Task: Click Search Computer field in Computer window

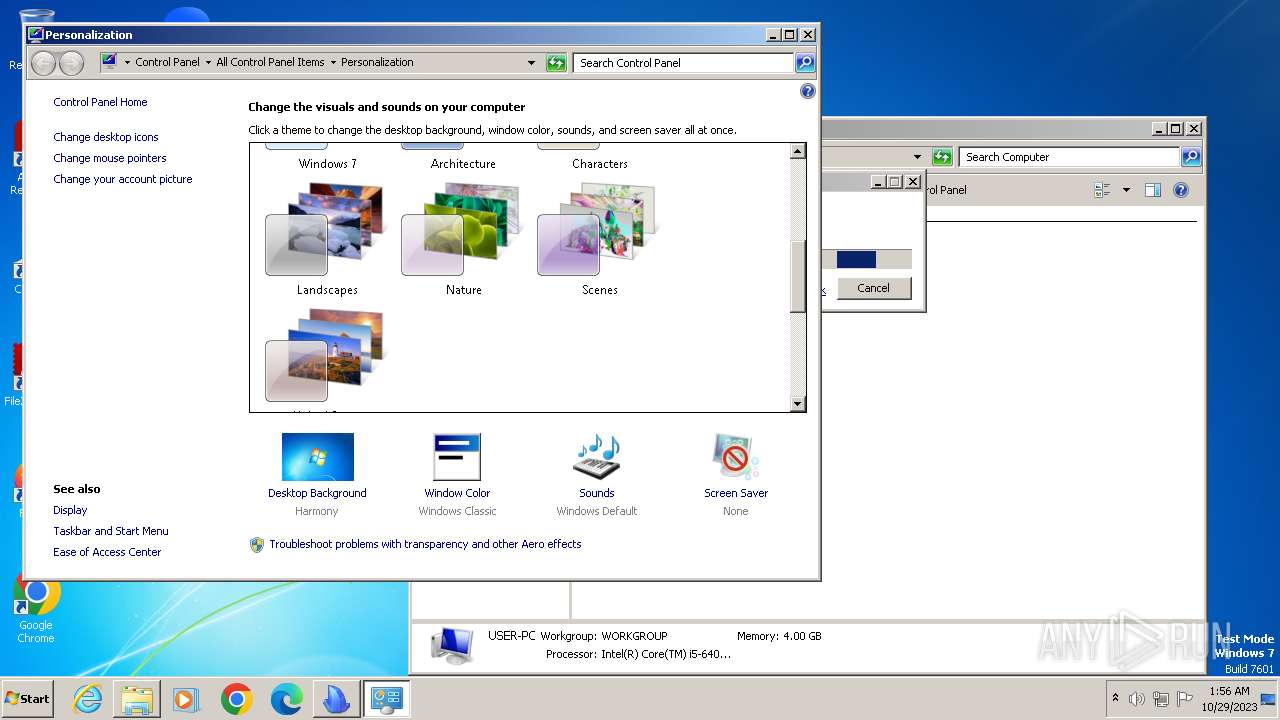Action: click(x=1069, y=157)
